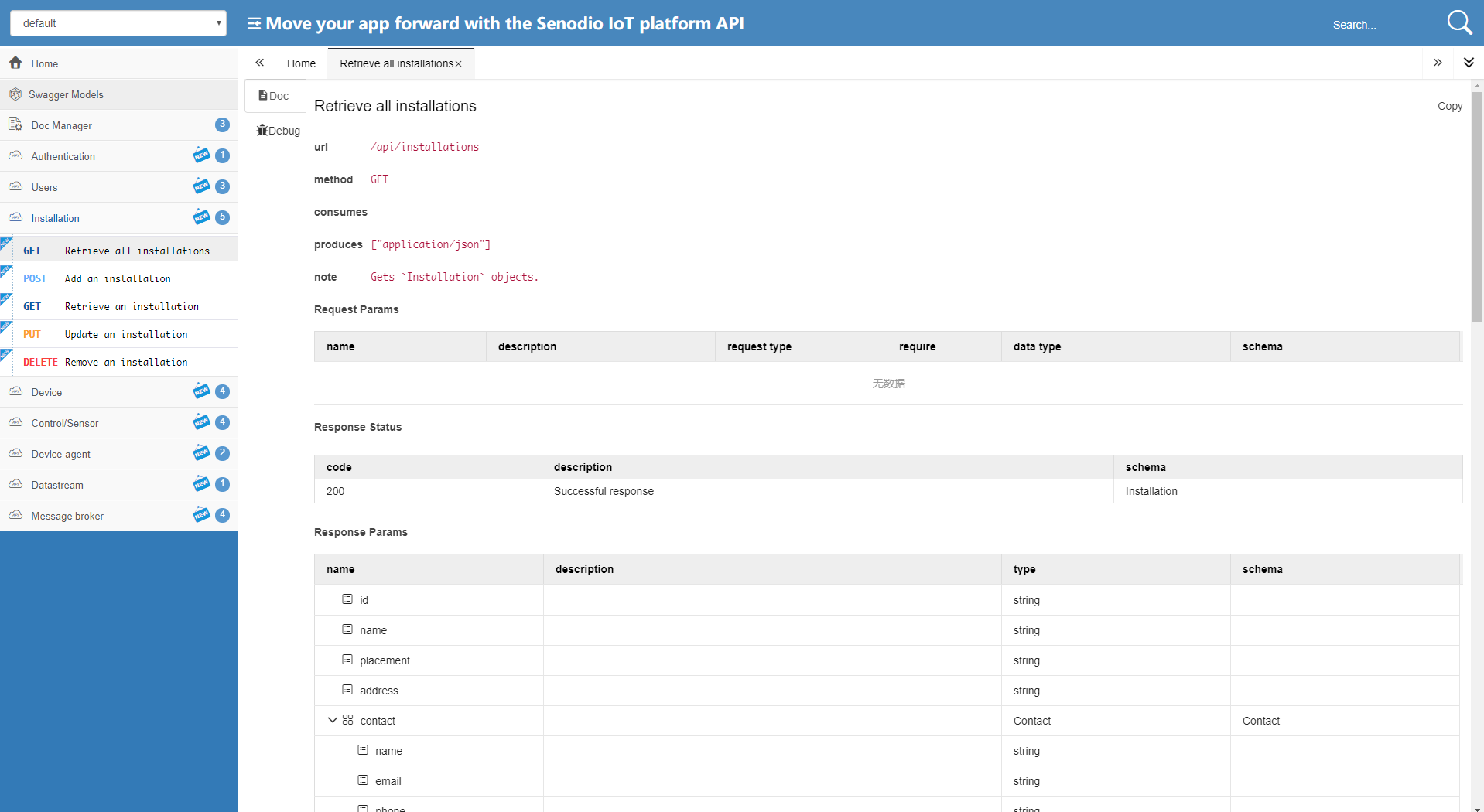Viewport: 1484px width, 812px height.
Task: Click the document icon beside the id parameter
Action: tap(346, 599)
